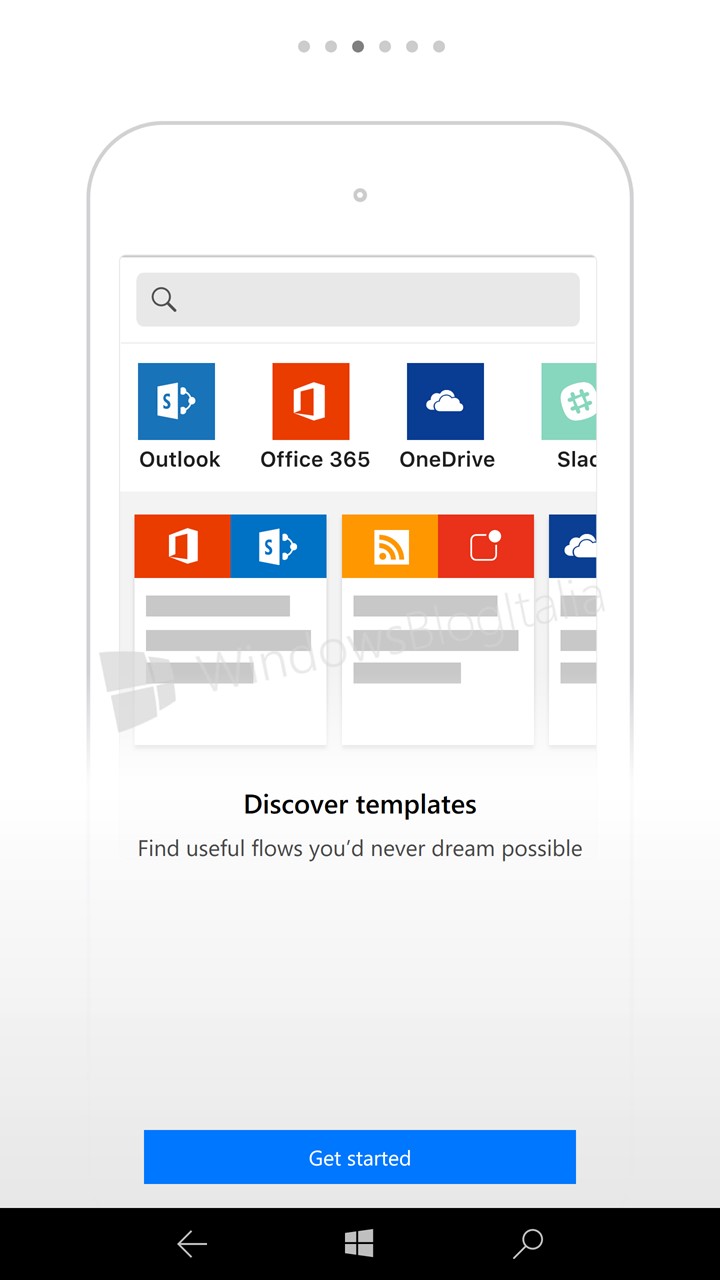Click the Outlook label text
This screenshot has width=720, height=1280.
click(x=180, y=460)
